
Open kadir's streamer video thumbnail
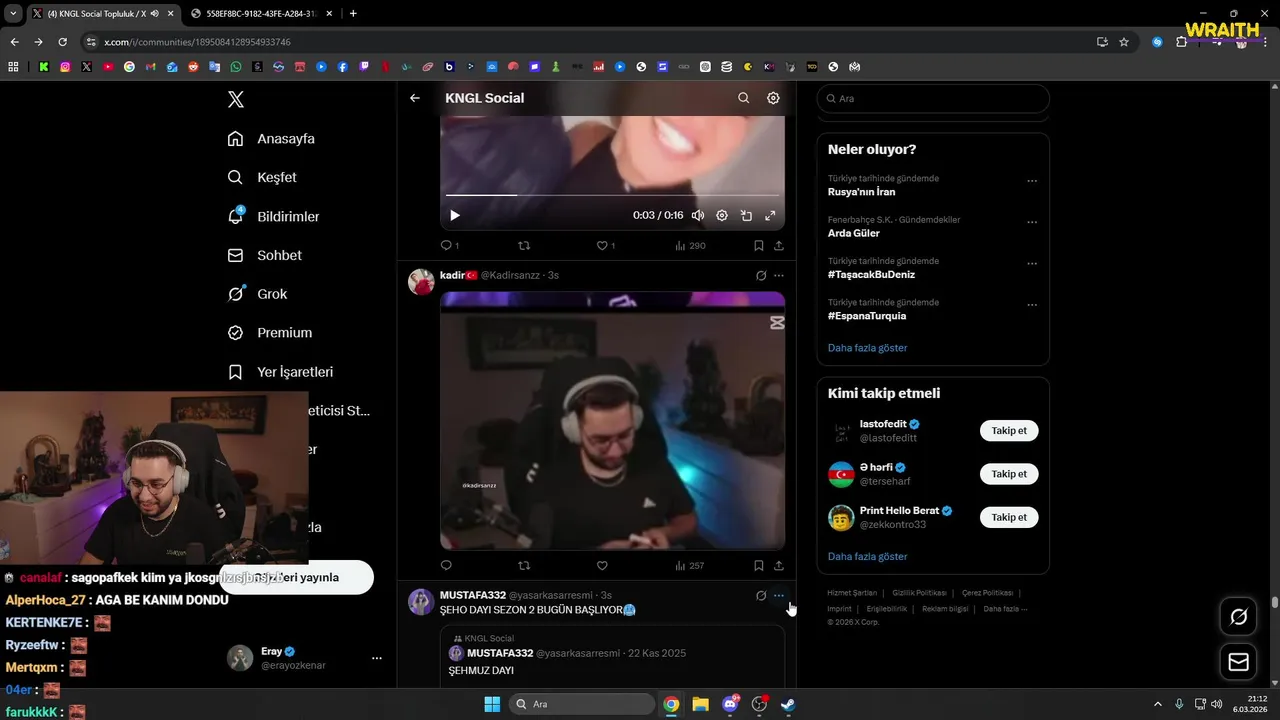point(612,420)
